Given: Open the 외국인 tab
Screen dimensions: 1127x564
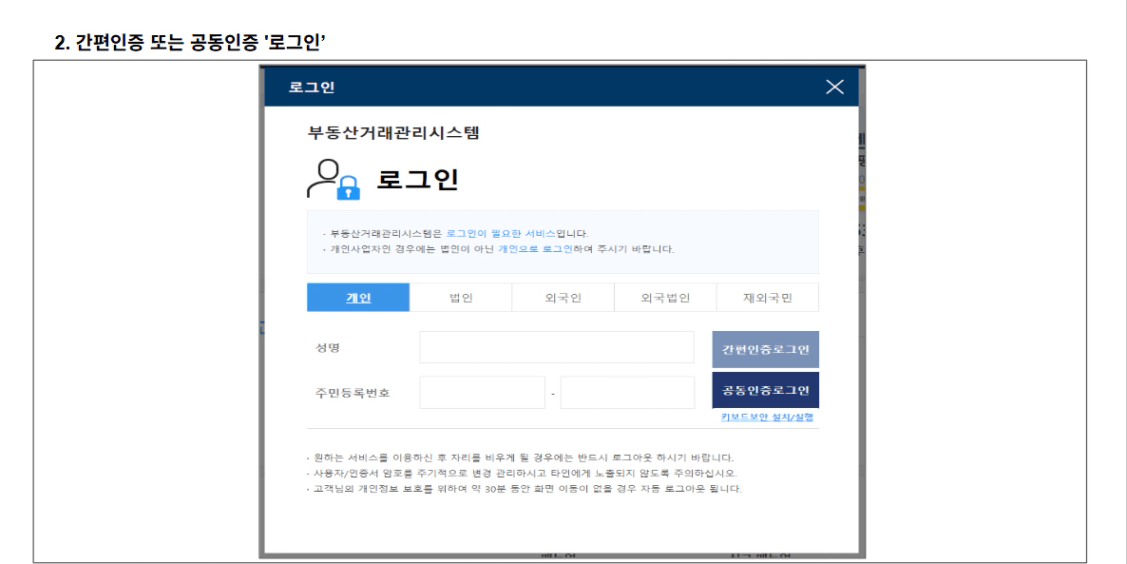Looking at the screenshot, I should click(562, 298).
